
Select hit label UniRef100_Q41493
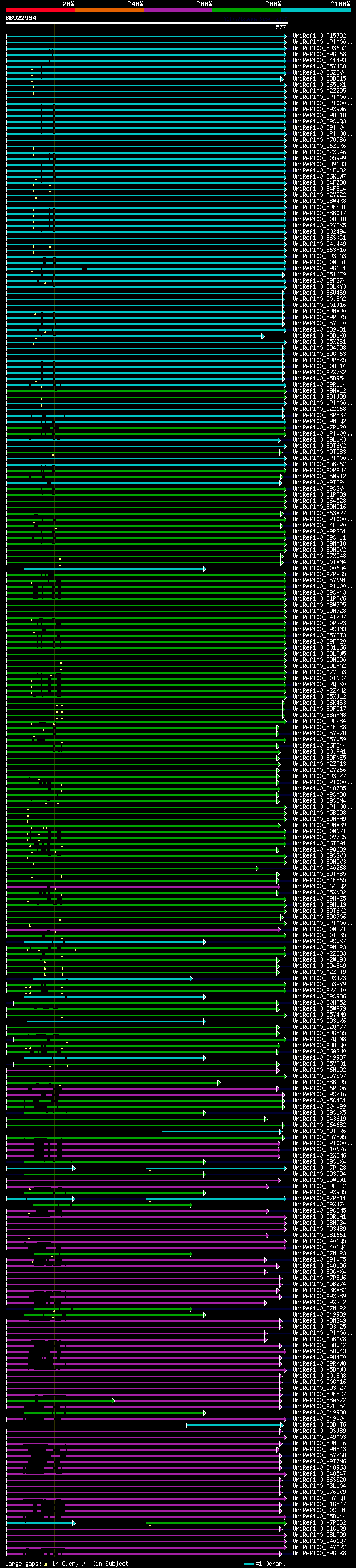[x=319, y=60]
